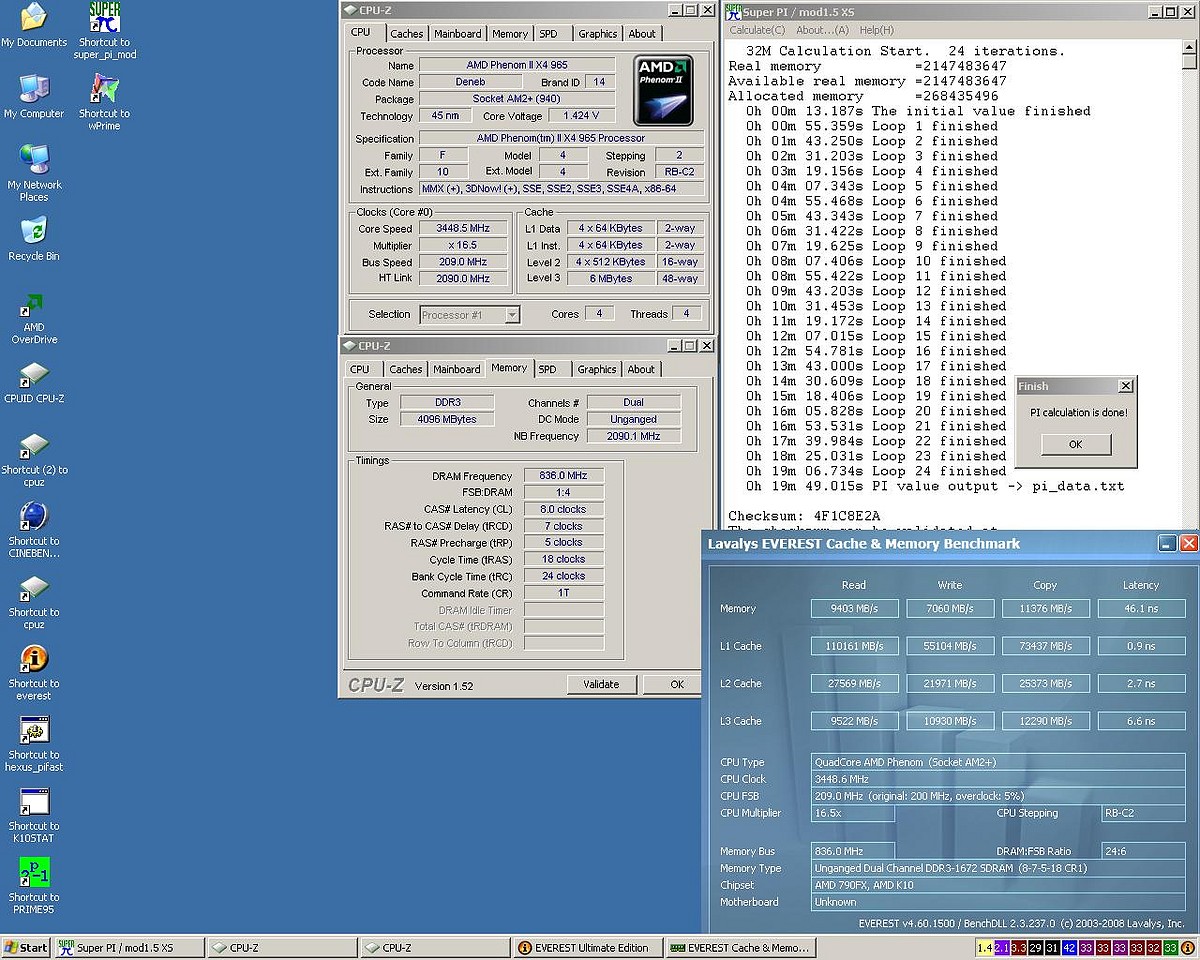Click the EVEREST CPU Clock value 3448.6 MHz

point(999,779)
